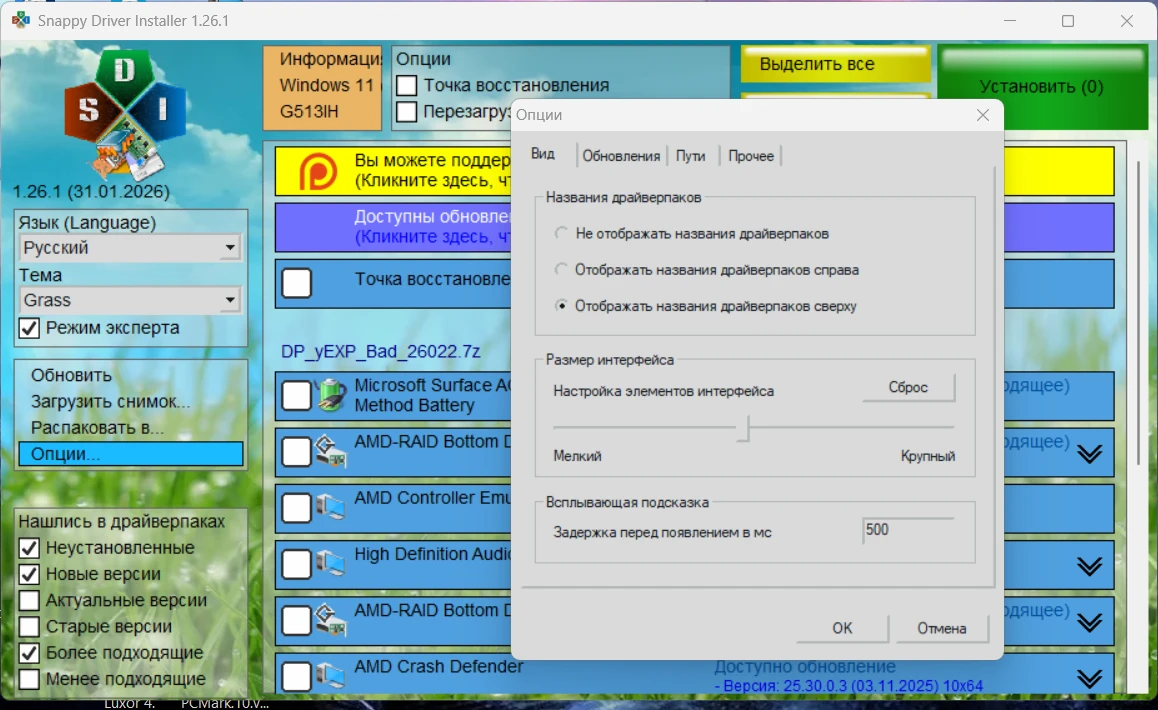Click the AMD Controller Emulation device icon
Image resolution: width=1158 pixels, height=710 pixels.
[330, 508]
